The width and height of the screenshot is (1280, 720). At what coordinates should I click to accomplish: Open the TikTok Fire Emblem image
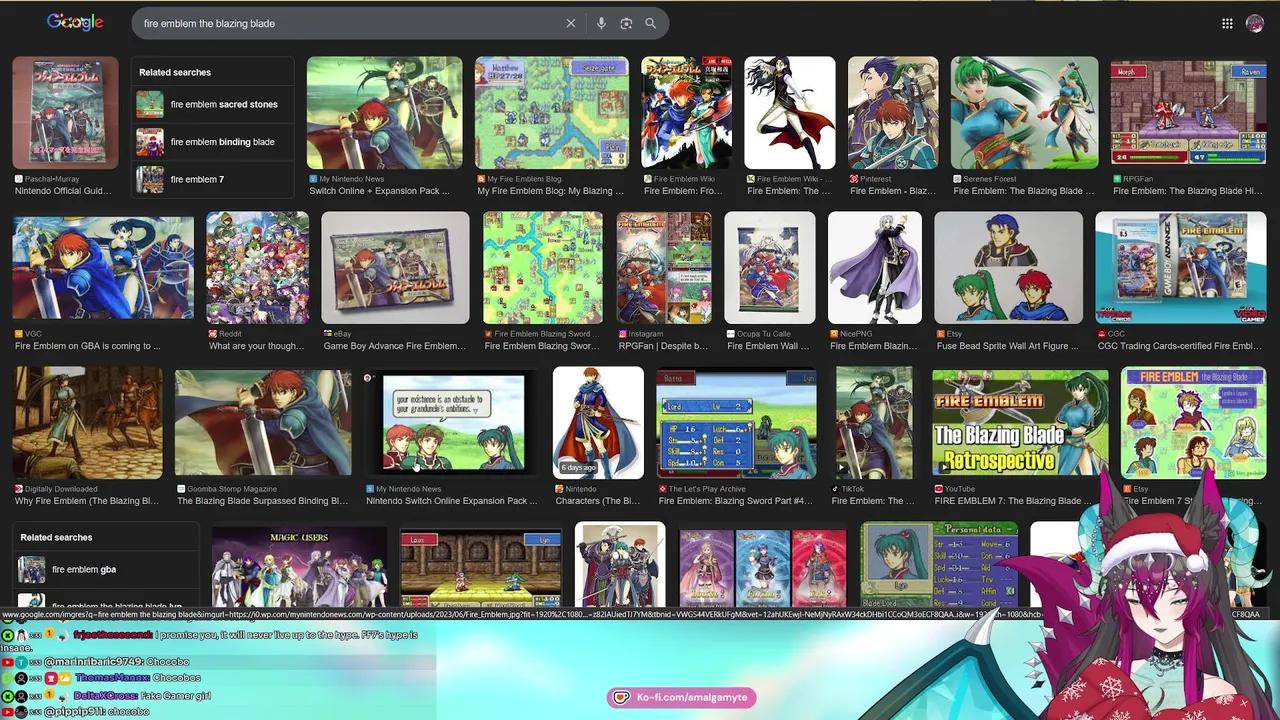pos(874,422)
